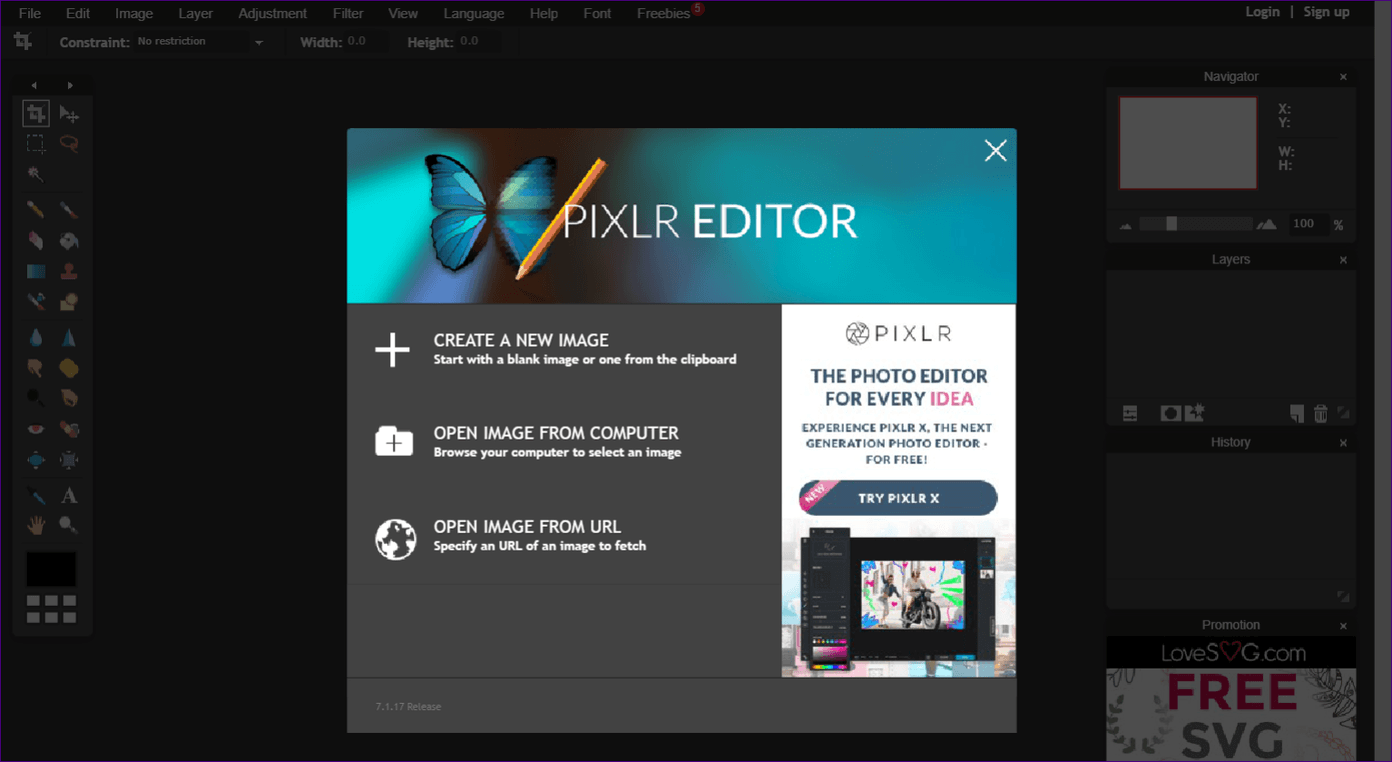Open the View menu
The image size is (1392, 762).
pos(403,13)
